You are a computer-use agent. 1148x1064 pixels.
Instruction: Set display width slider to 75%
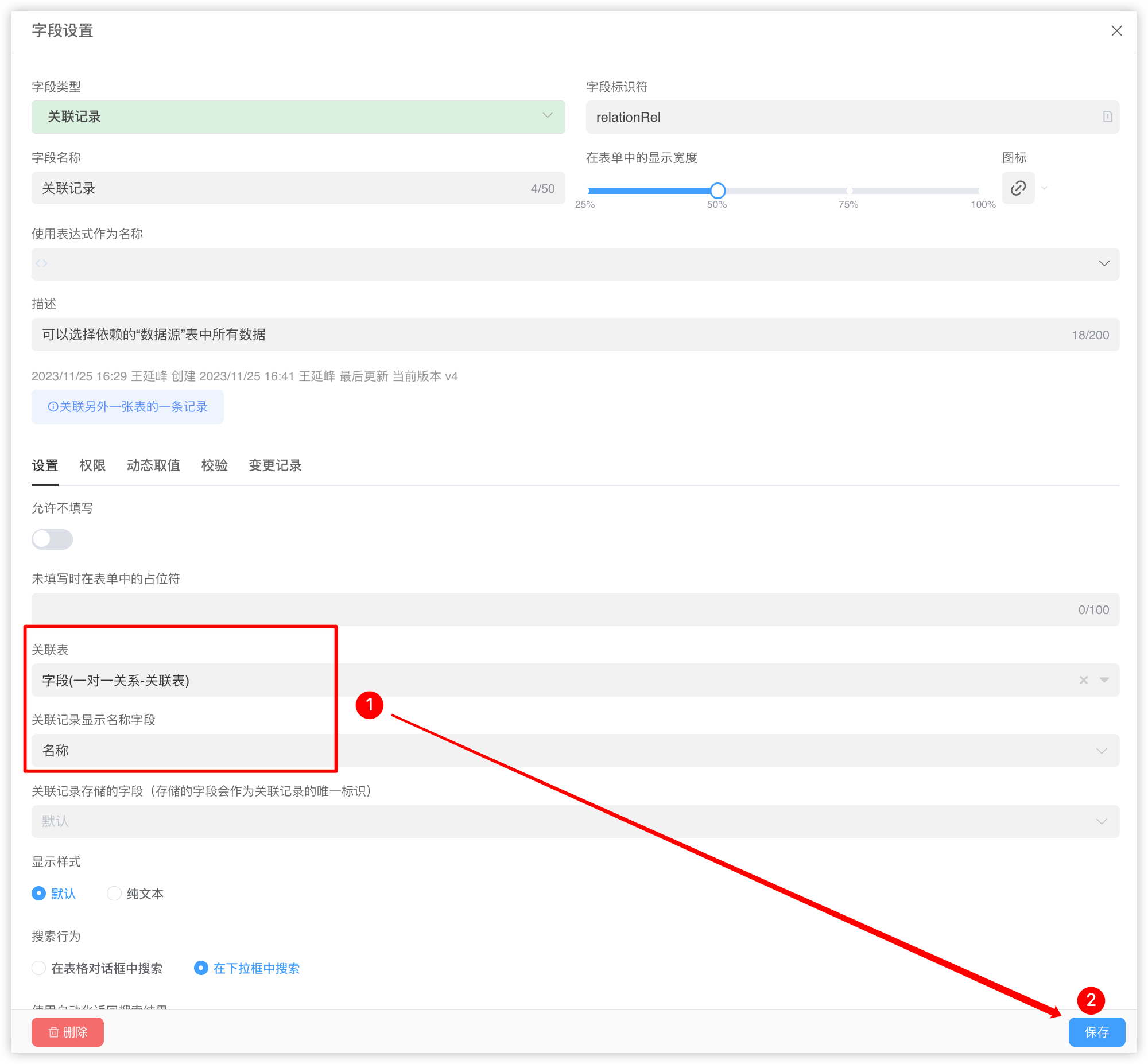[848, 191]
